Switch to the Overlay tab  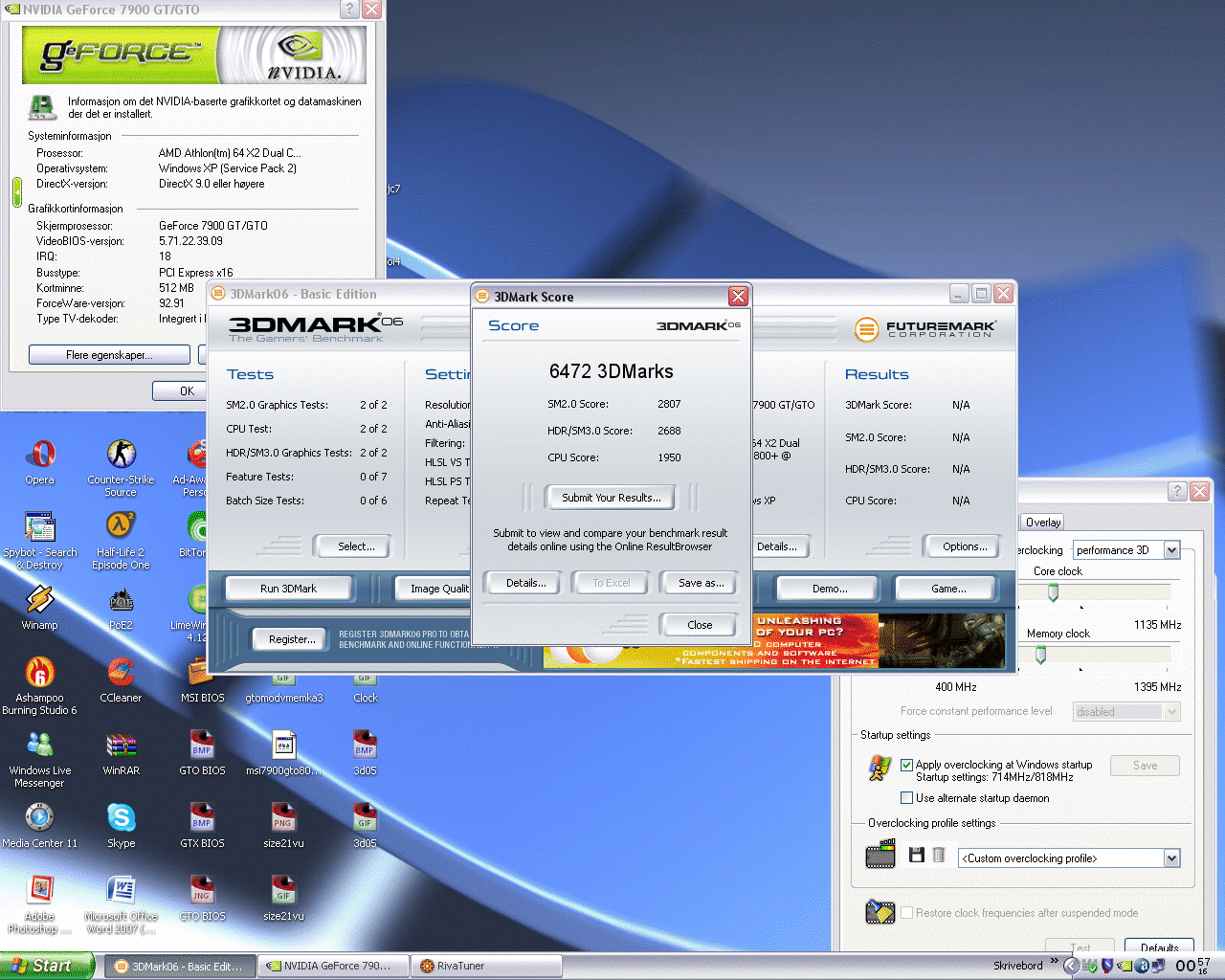pyautogui.click(x=1042, y=523)
